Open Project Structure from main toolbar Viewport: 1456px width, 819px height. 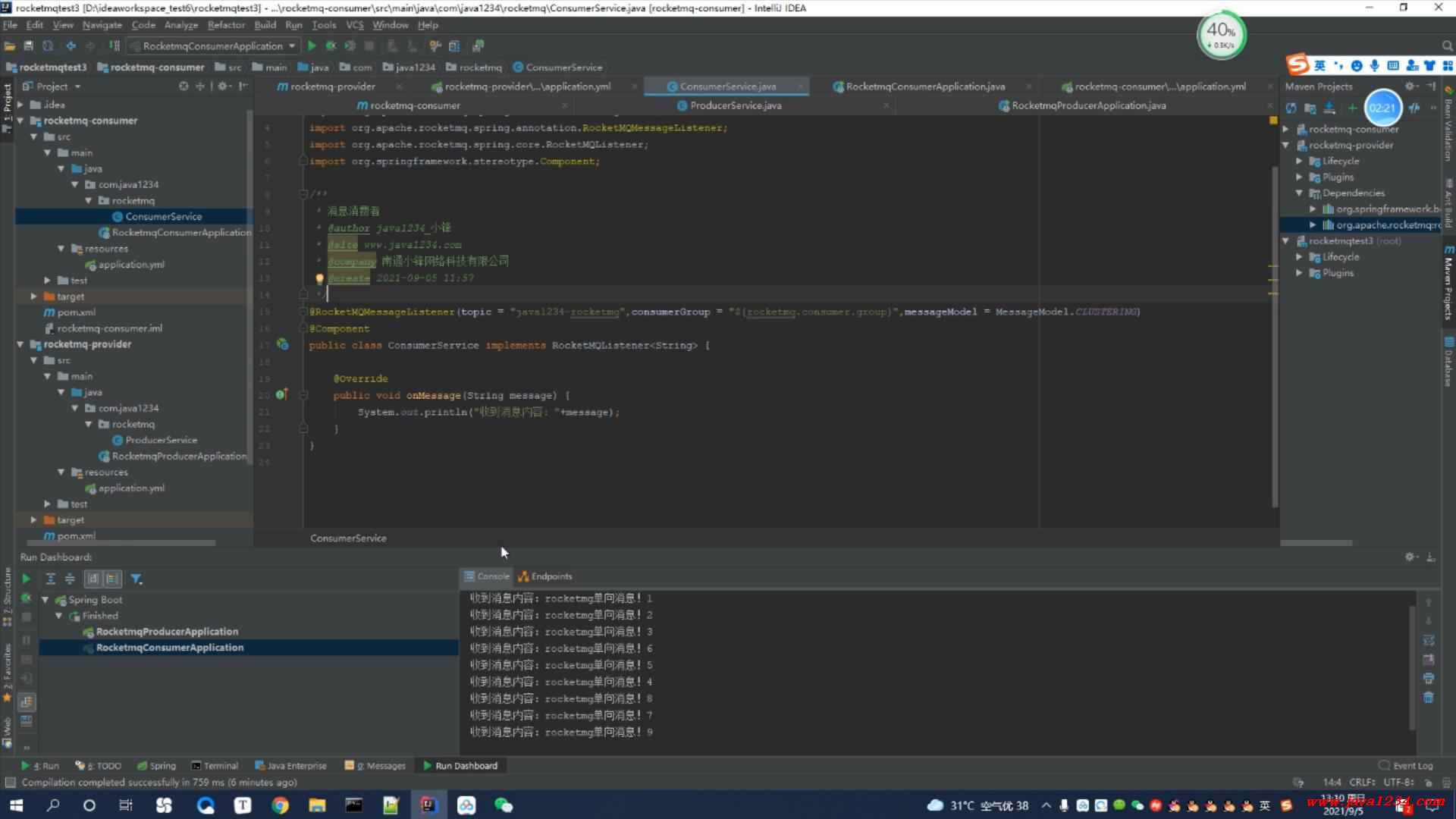pyautogui.click(x=454, y=45)
